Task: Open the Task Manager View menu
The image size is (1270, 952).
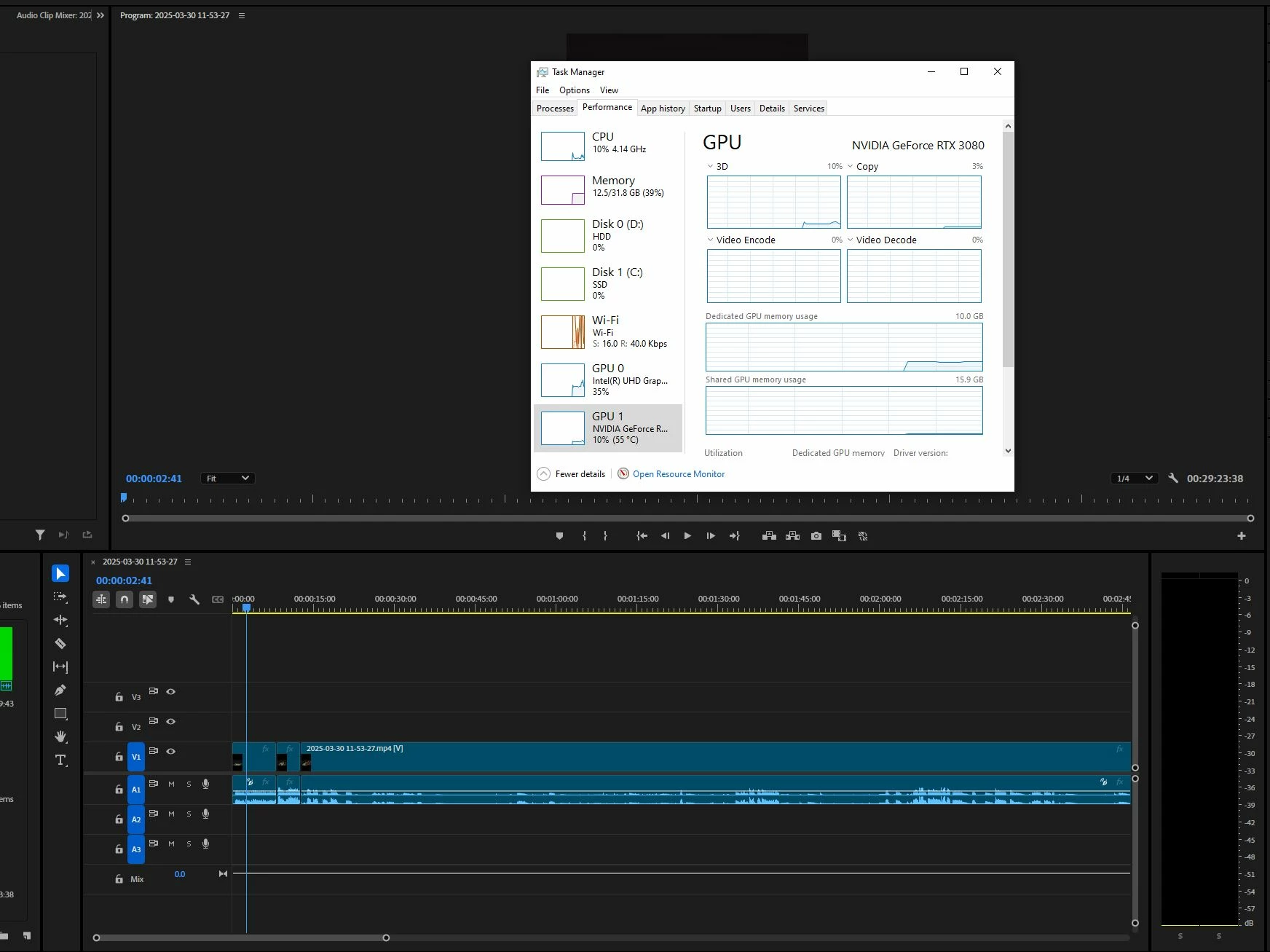Action: point(609,90)
